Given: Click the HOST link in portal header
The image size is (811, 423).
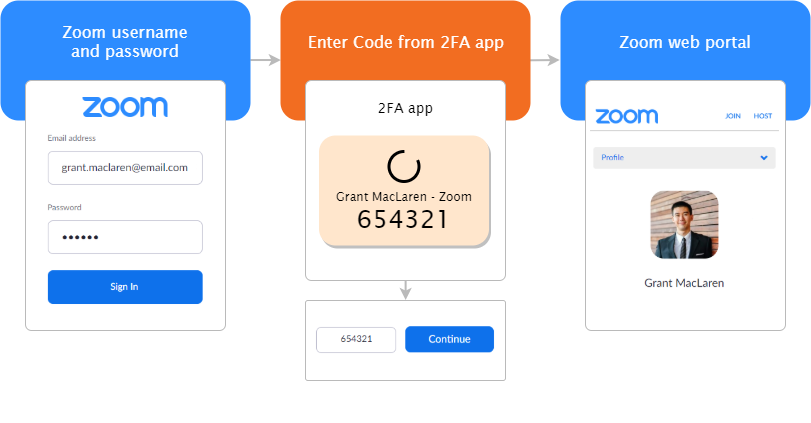Looking at the screenshot, I should pos(763,116).
